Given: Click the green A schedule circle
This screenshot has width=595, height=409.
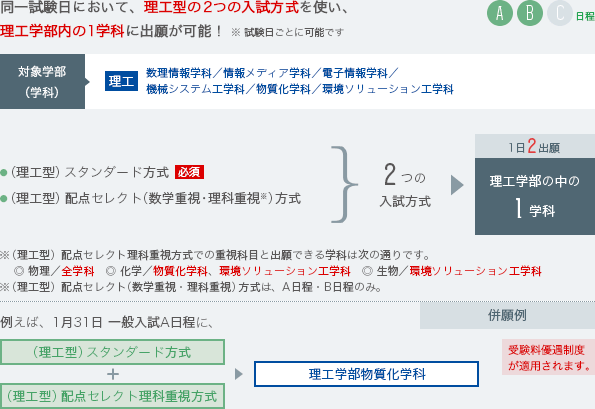Looking at the screenshot, I should (500, 13).
